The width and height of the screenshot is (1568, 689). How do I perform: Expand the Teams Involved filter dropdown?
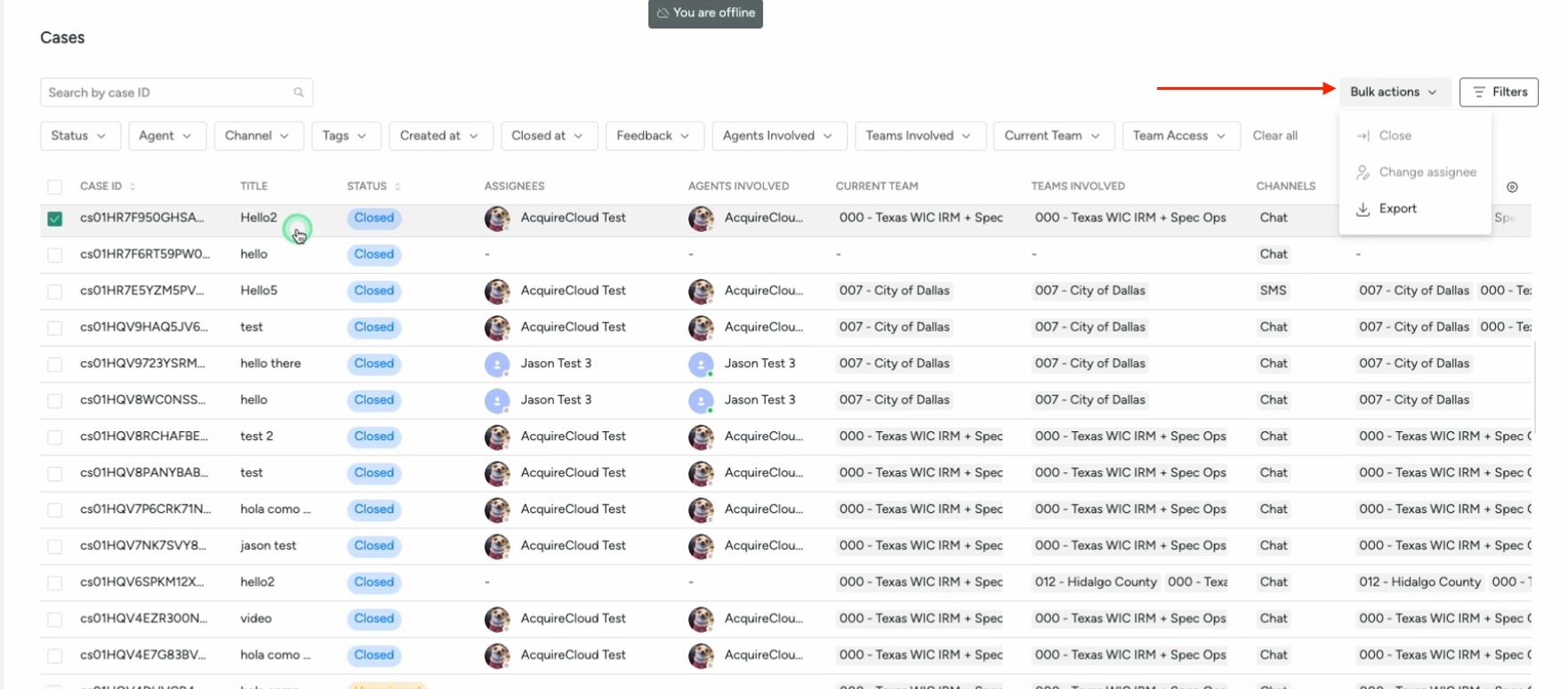[x=920, y=136]
